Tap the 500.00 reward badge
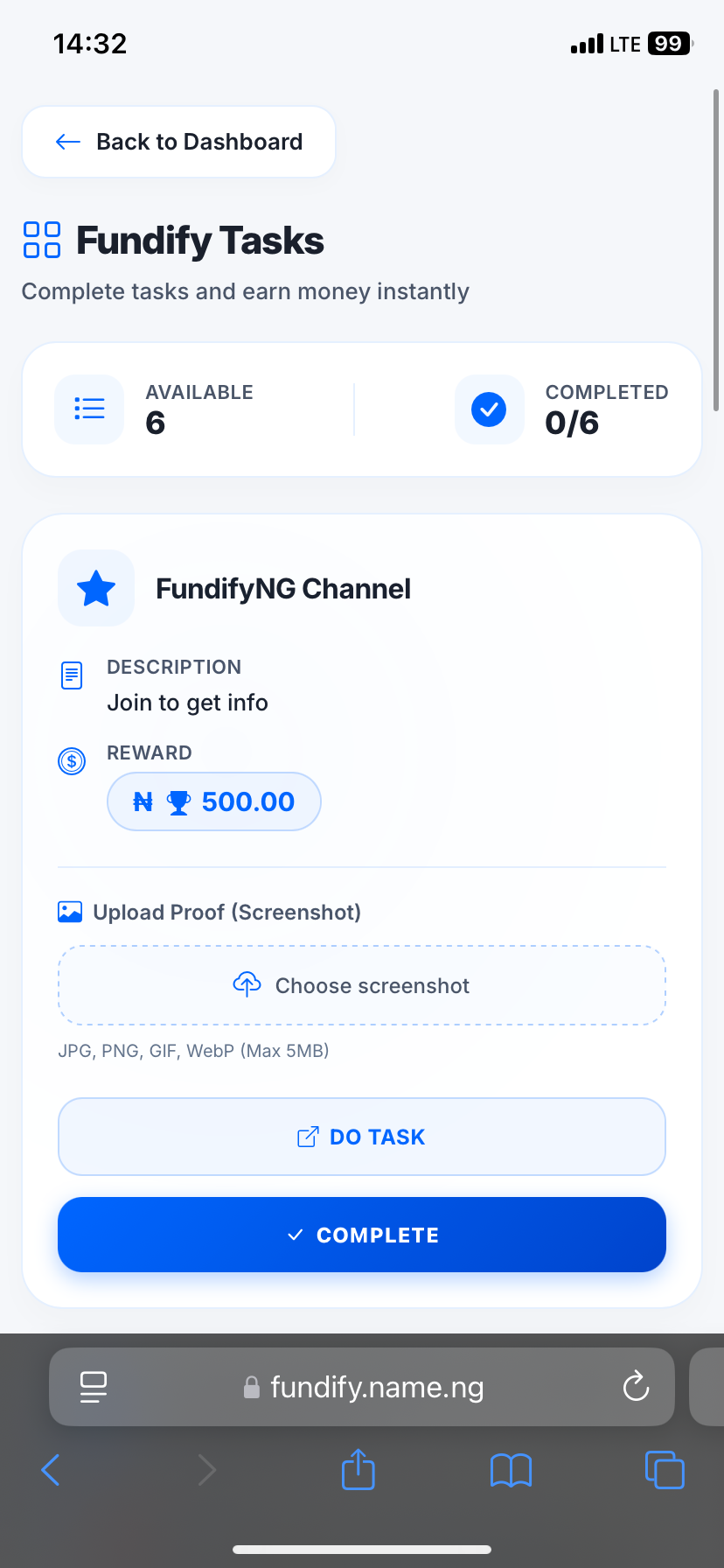This screenshot has height=1568, width=724. [x=214, y=801]
